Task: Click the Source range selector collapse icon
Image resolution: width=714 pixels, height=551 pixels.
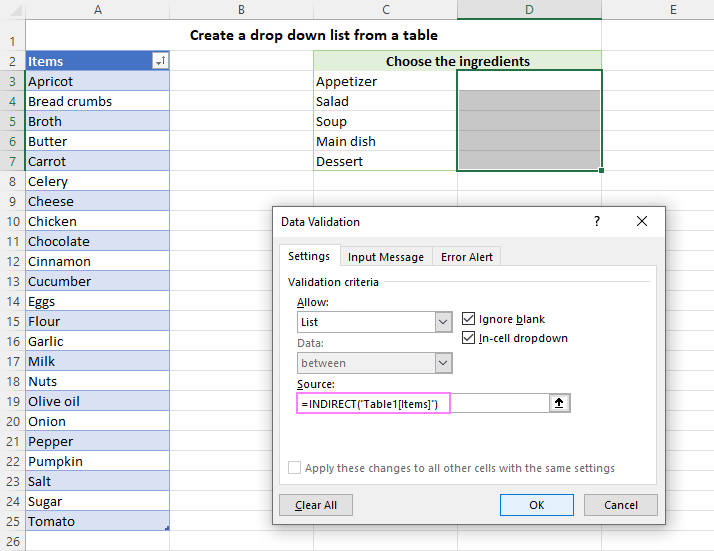Action: tap(559, 403)
